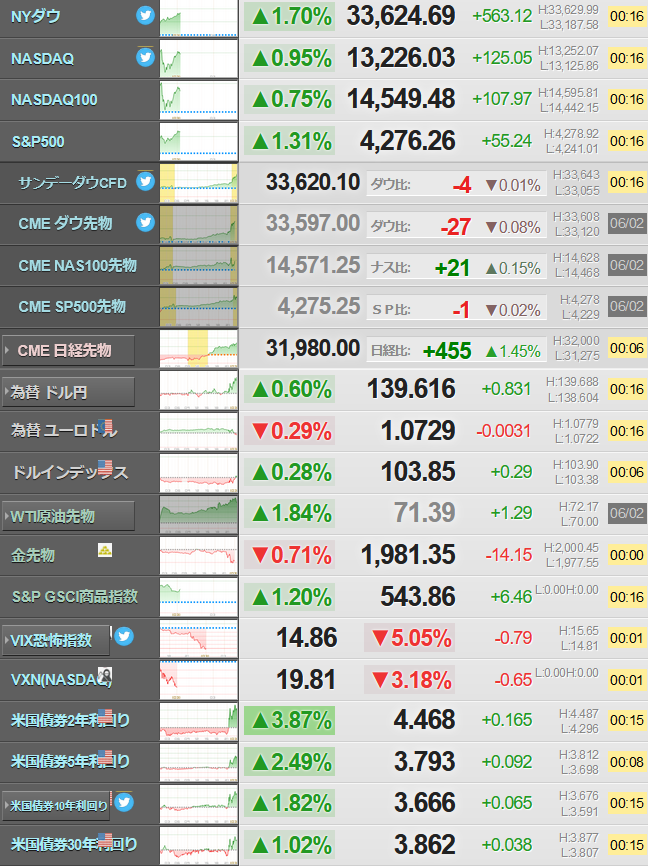Click the Twitter icon beside NYダウ

click(x=145, y=15)
